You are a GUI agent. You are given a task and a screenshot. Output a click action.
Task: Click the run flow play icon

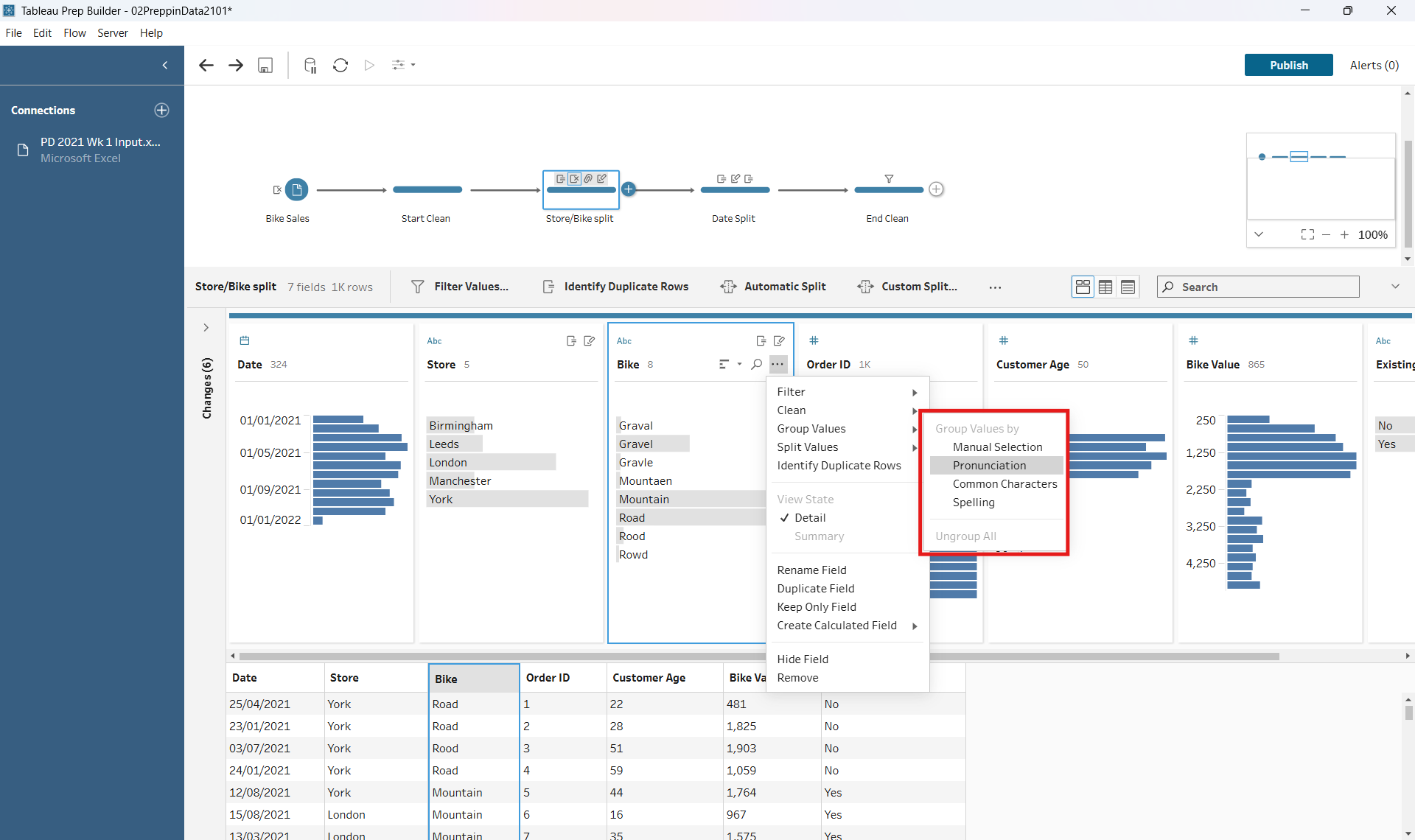(369, 66)
